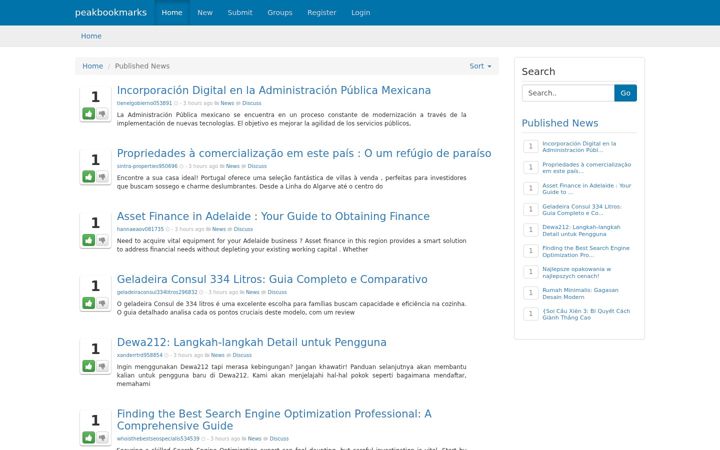Screen dimensions: 720x450
Task: Downvote the Propriedades à comercialização article
Action: (x=102, y=176)
